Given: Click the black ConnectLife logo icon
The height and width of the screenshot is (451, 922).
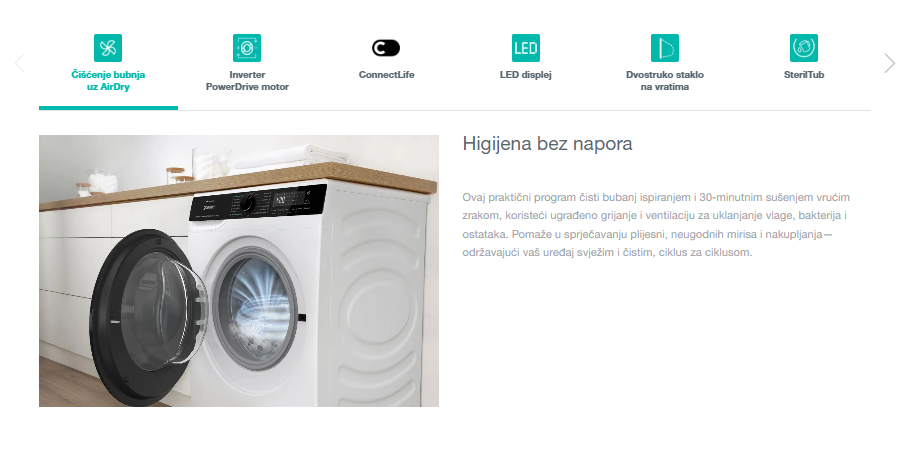Looking at the screenshot, I should pos(386,48).
